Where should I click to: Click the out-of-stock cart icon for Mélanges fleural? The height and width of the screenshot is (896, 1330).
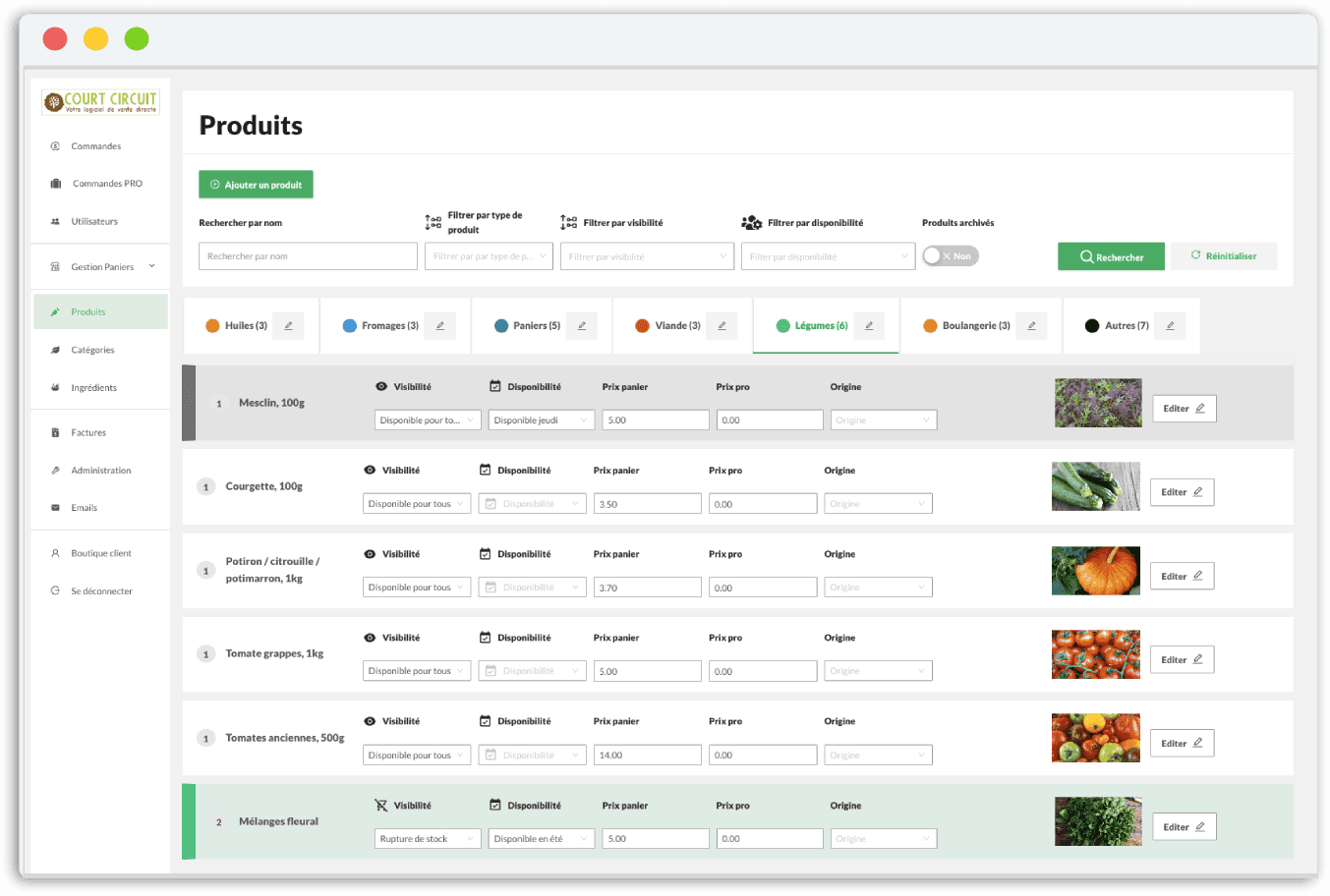[x=381, y=806]
